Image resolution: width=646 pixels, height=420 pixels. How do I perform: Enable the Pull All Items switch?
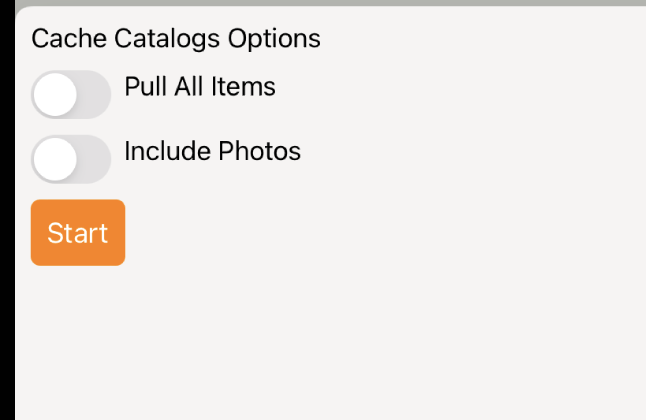pyautogui.click(x=71, y=94)
